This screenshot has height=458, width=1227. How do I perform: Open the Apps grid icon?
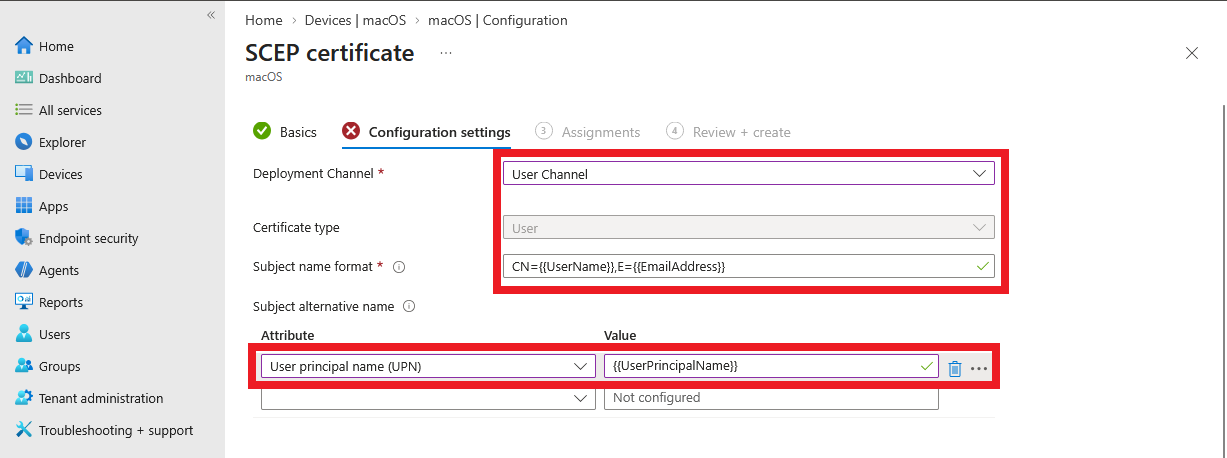tap(24, 206)
